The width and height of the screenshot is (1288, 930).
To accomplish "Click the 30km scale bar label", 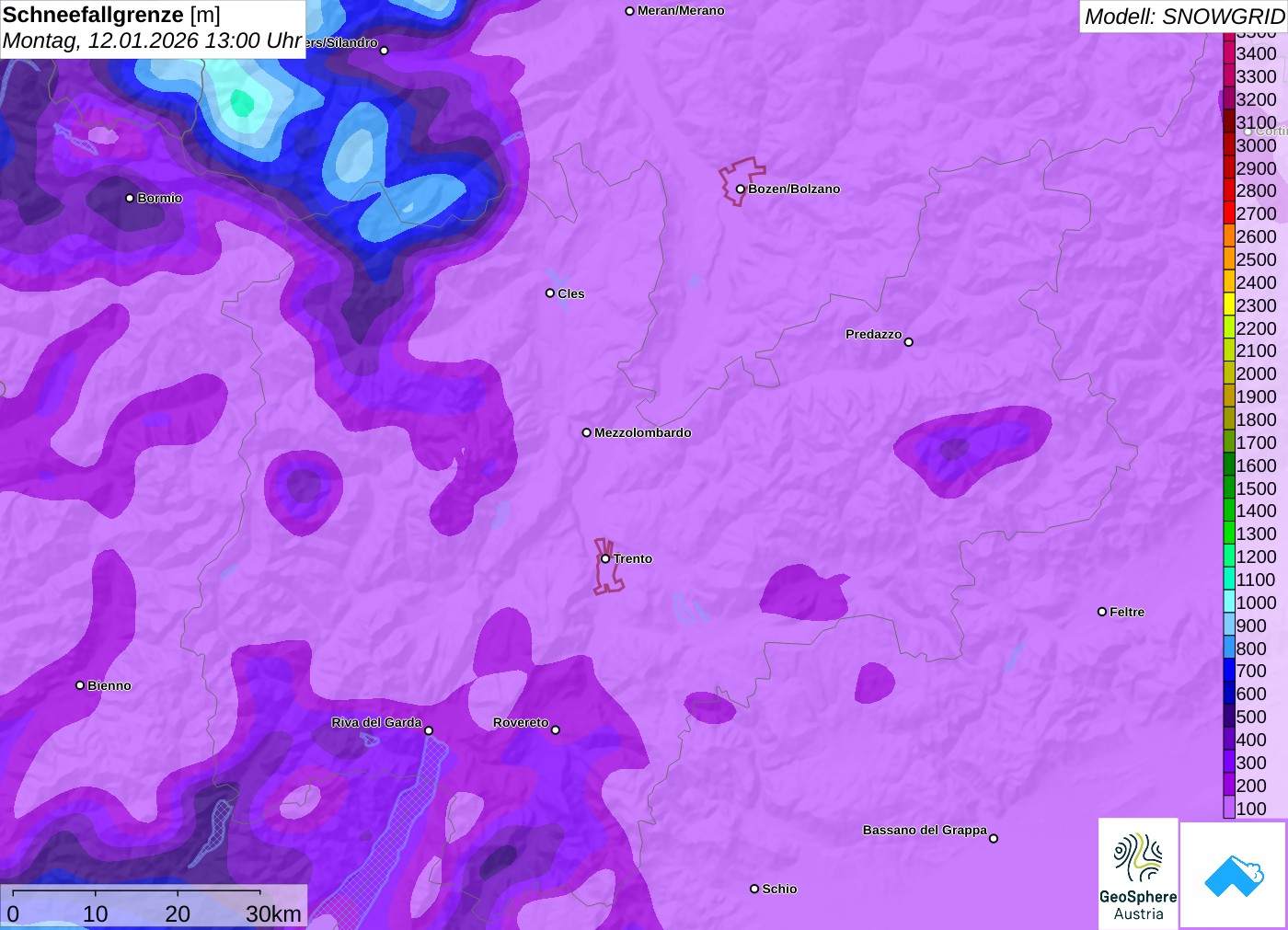I will 273,913.
